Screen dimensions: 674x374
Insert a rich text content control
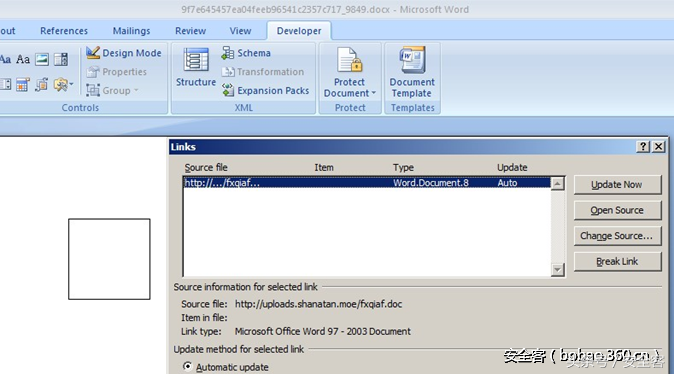click(x=5, y=59)
